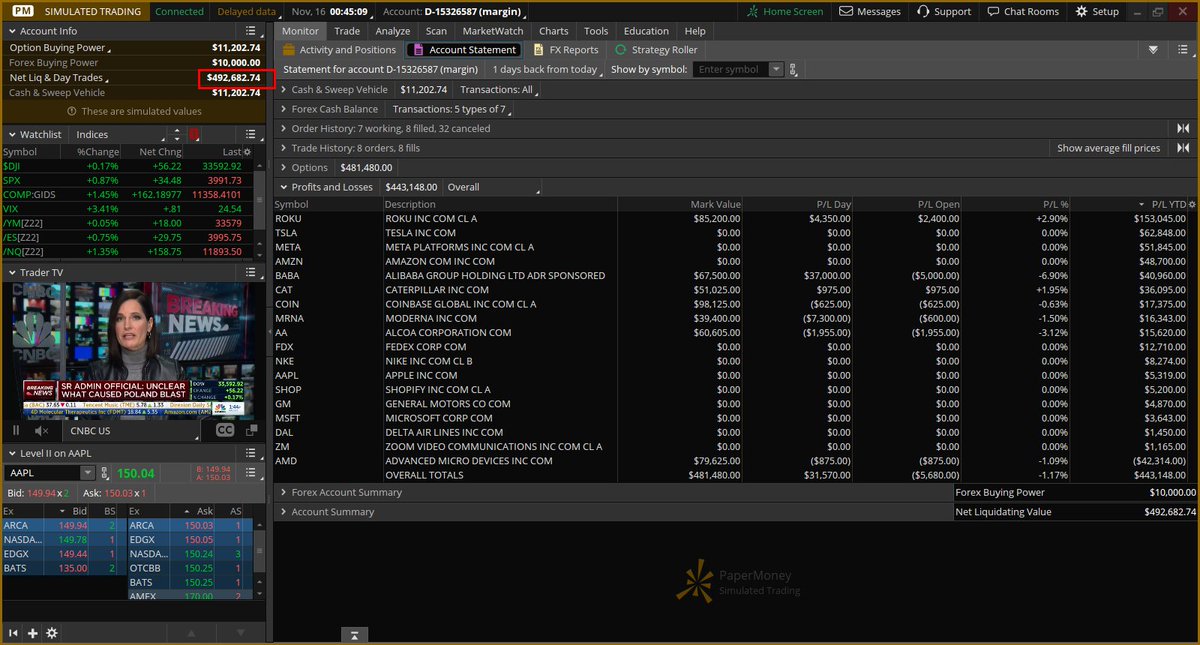Expand Order History section

click(284, 128)
